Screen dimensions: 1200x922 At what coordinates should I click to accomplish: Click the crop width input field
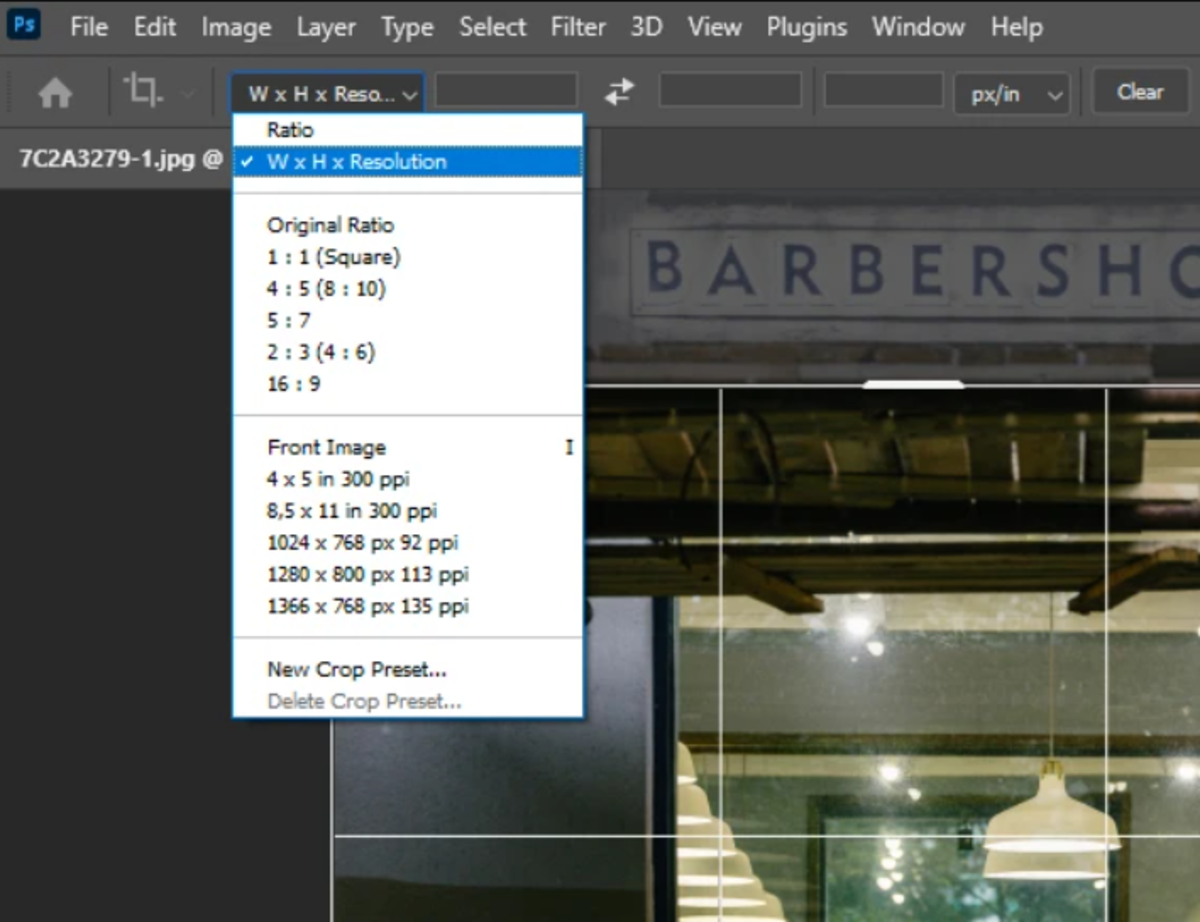click(505, 91)
